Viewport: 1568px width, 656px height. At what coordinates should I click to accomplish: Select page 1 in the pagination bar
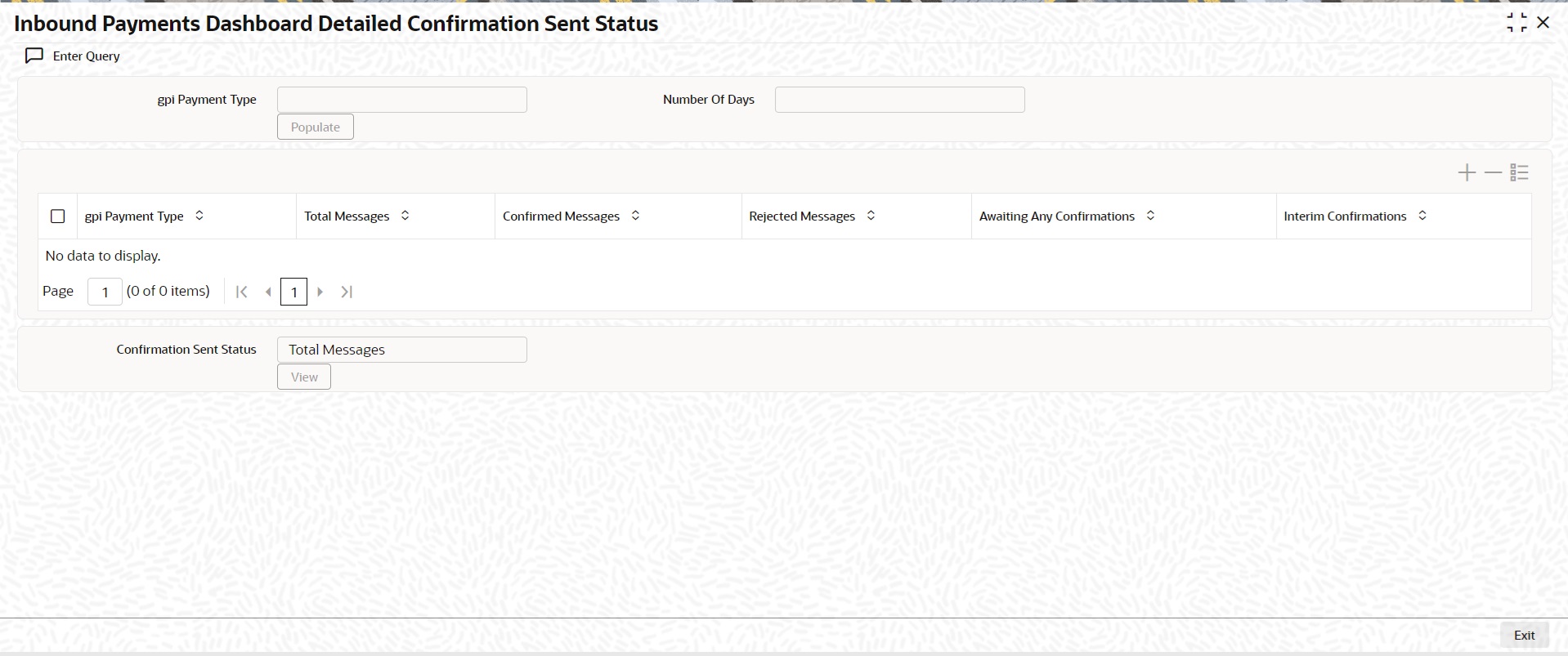(x=293, y=292)
